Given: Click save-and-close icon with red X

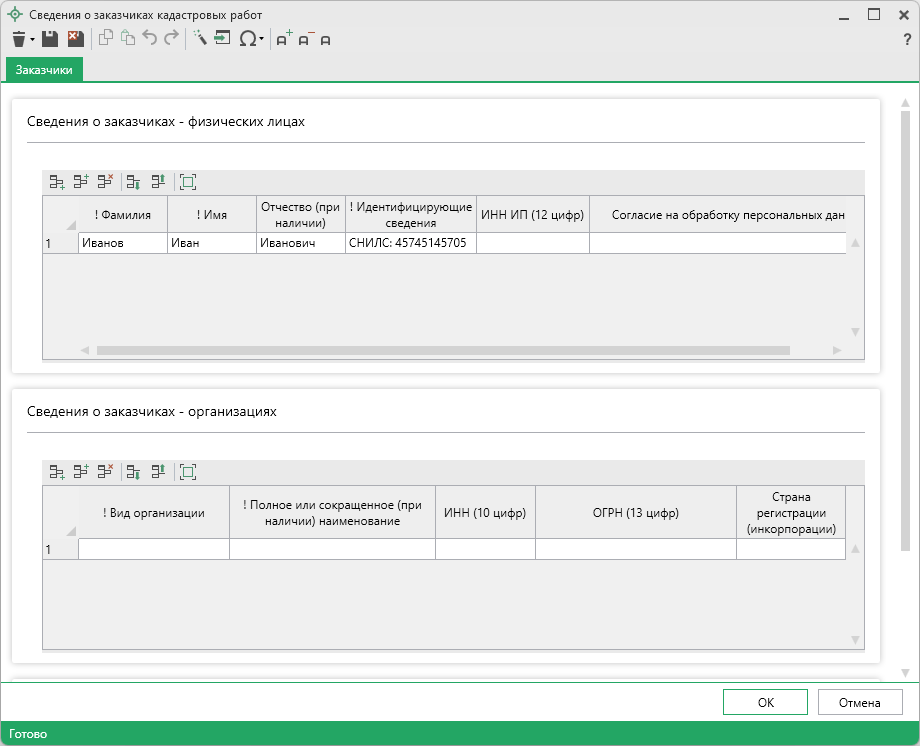Looking at the screenshot, I should pos(75,39).
